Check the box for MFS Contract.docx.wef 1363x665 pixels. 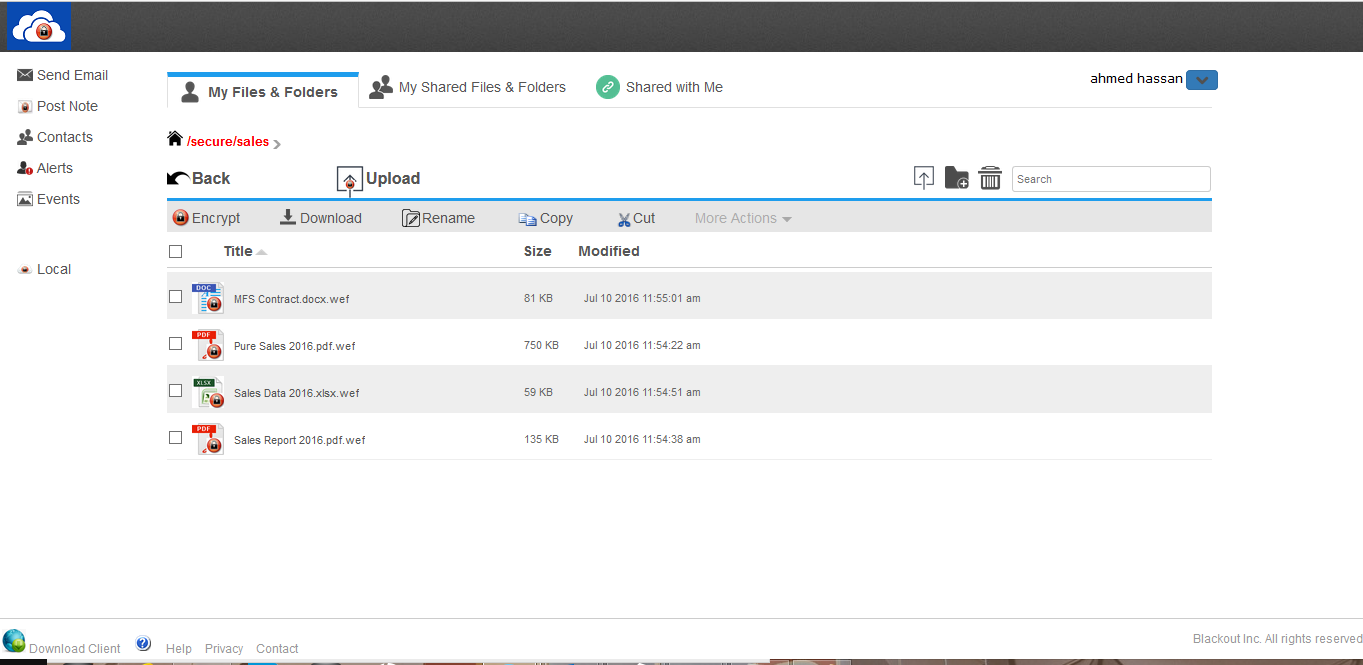pyautogui.click(x=175, y=297)
